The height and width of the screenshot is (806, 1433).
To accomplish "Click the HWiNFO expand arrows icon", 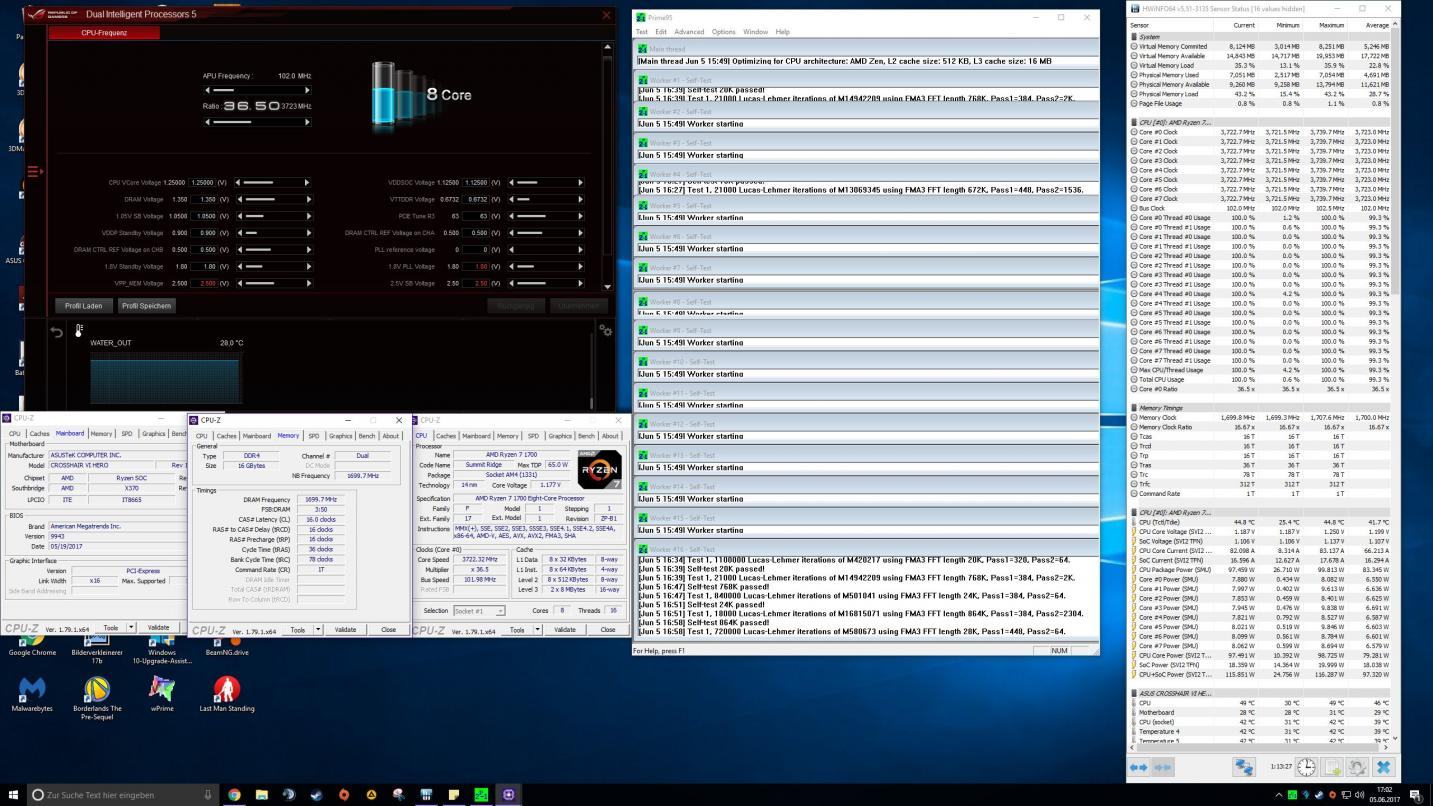I will pos(1139,767).
